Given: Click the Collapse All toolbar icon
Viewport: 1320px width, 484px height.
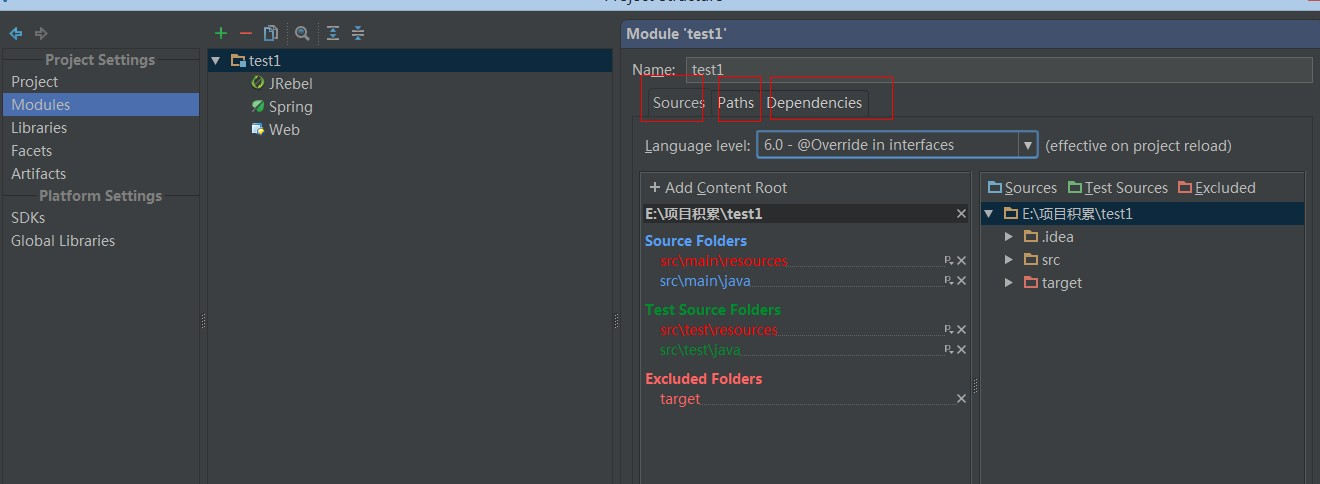Looking at the screenshot, I should point(358,34).
